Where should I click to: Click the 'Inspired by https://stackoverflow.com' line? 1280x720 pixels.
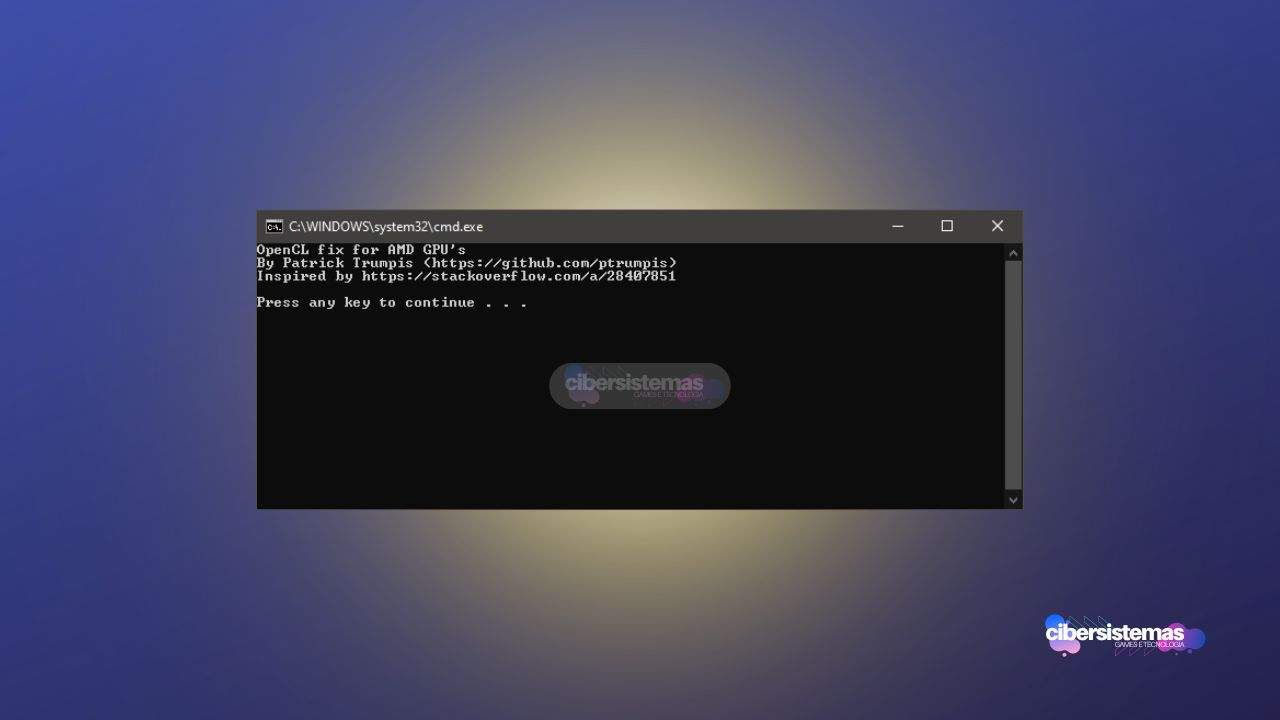(x=466, y=276)
